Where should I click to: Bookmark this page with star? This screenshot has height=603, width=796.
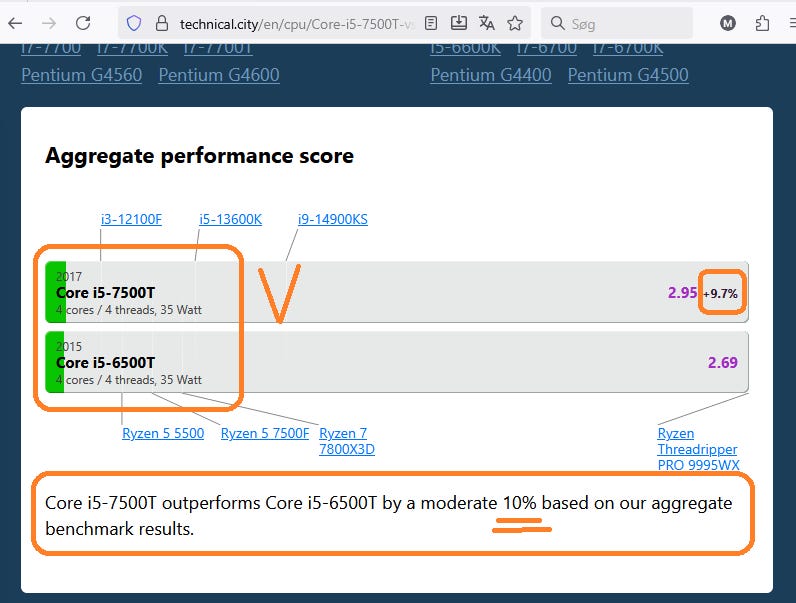click(515, 23)
